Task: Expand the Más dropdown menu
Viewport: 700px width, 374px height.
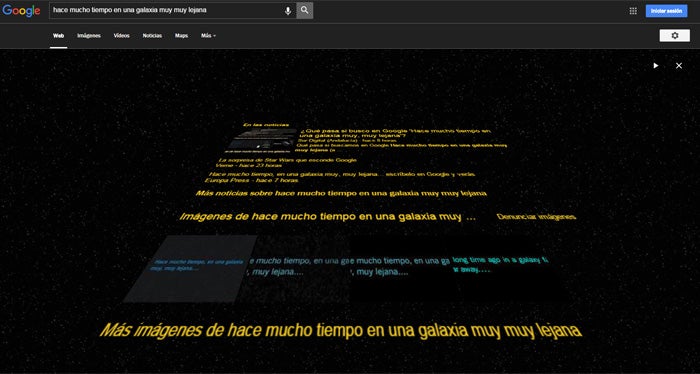Action: 208,36
